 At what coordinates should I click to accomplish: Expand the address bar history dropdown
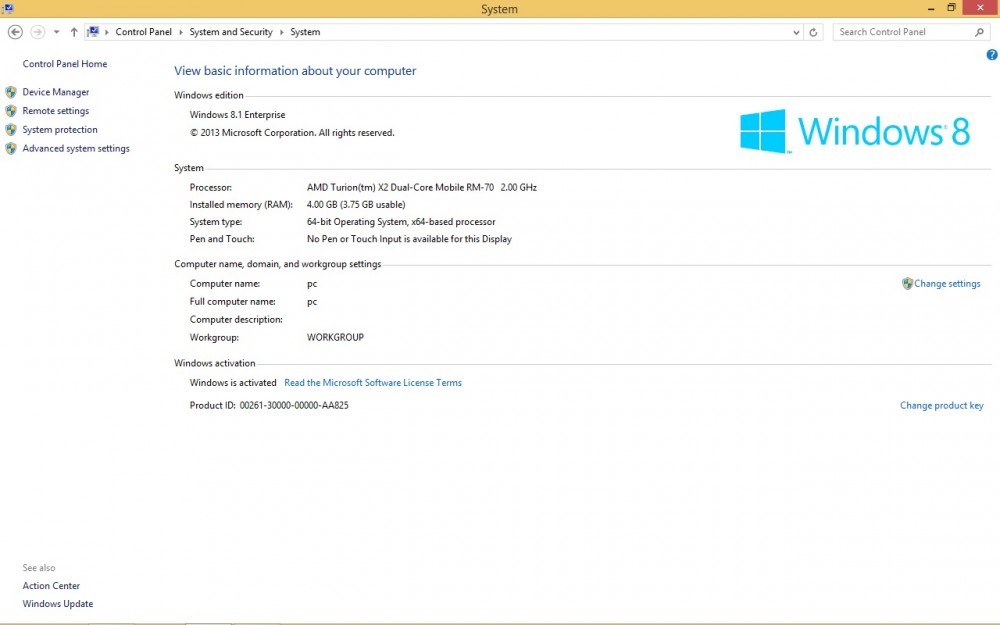(x=796, y=33)
